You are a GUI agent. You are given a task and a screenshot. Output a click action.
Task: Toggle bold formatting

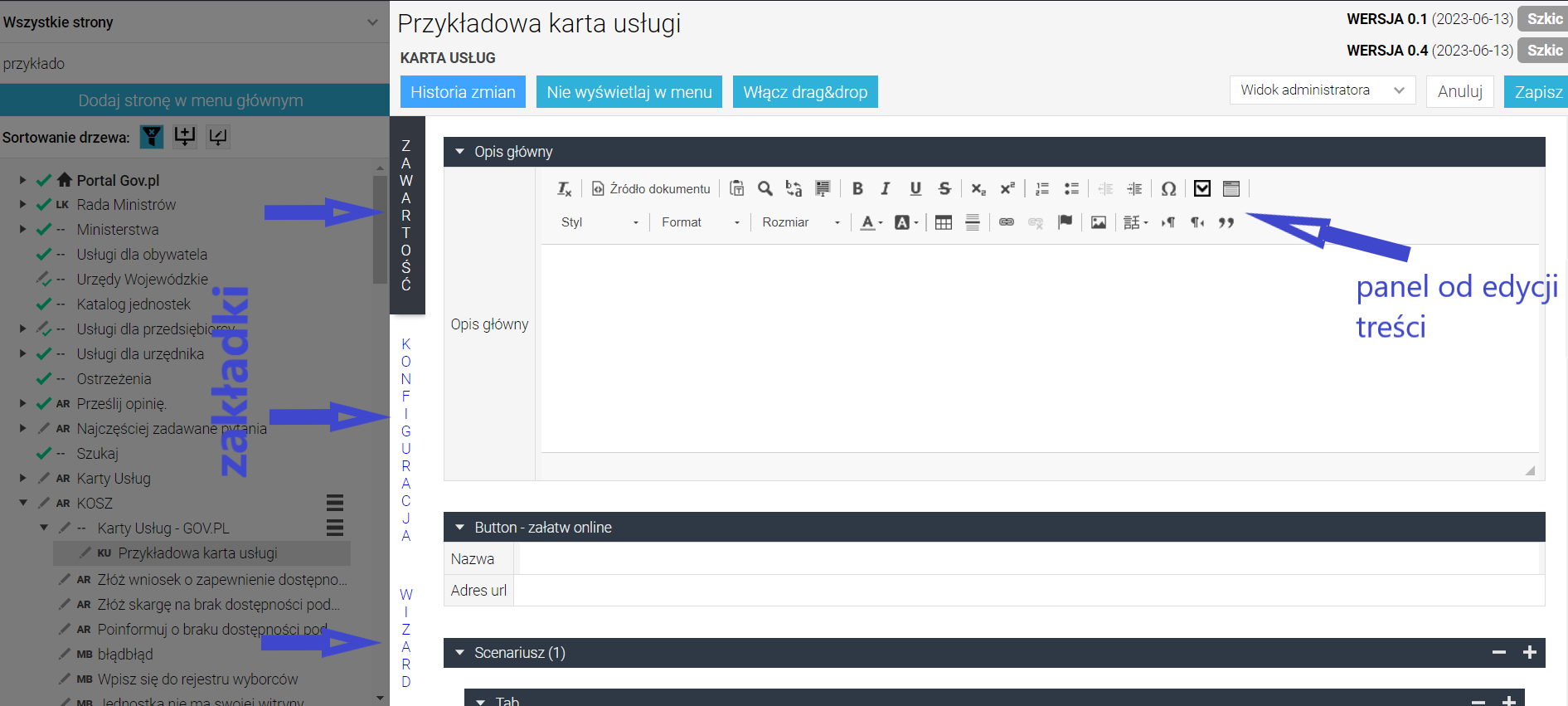pos(857,189)
